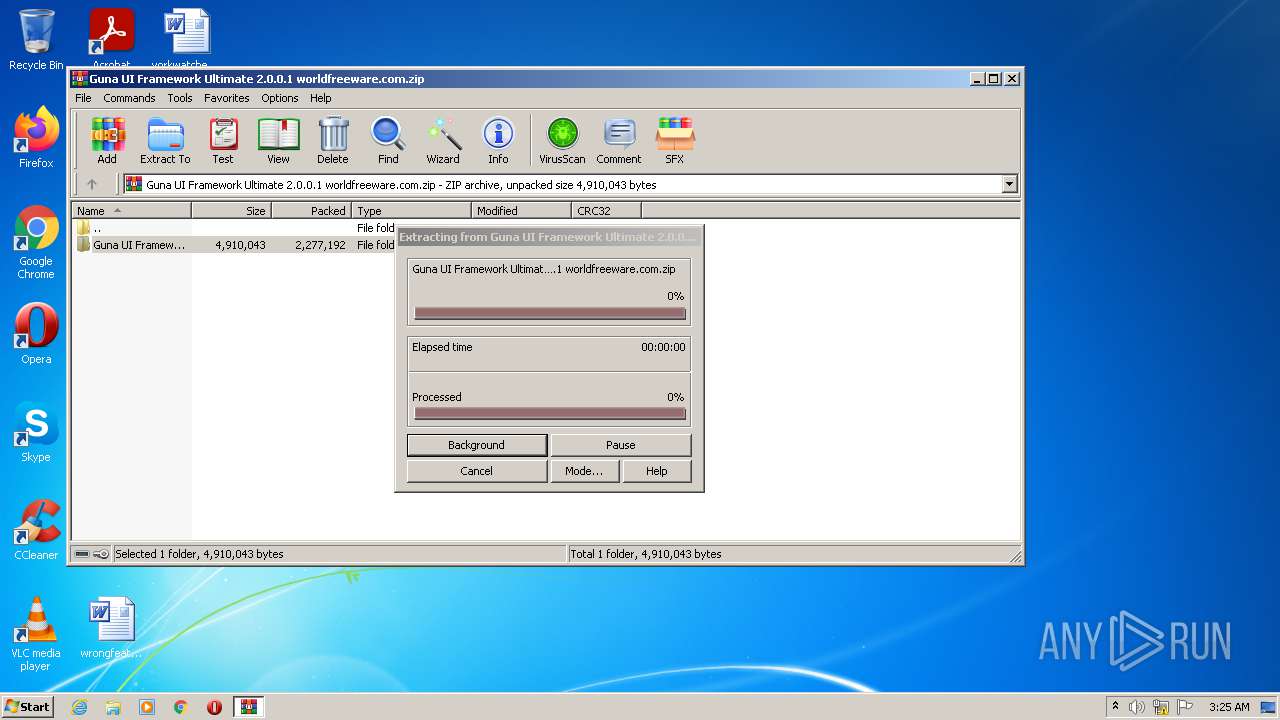Image resolution: width=1280 pixels, height=720 pixels.
Task: Select the CCleaner desktop shortcut
Action: [x=36, y=530]
